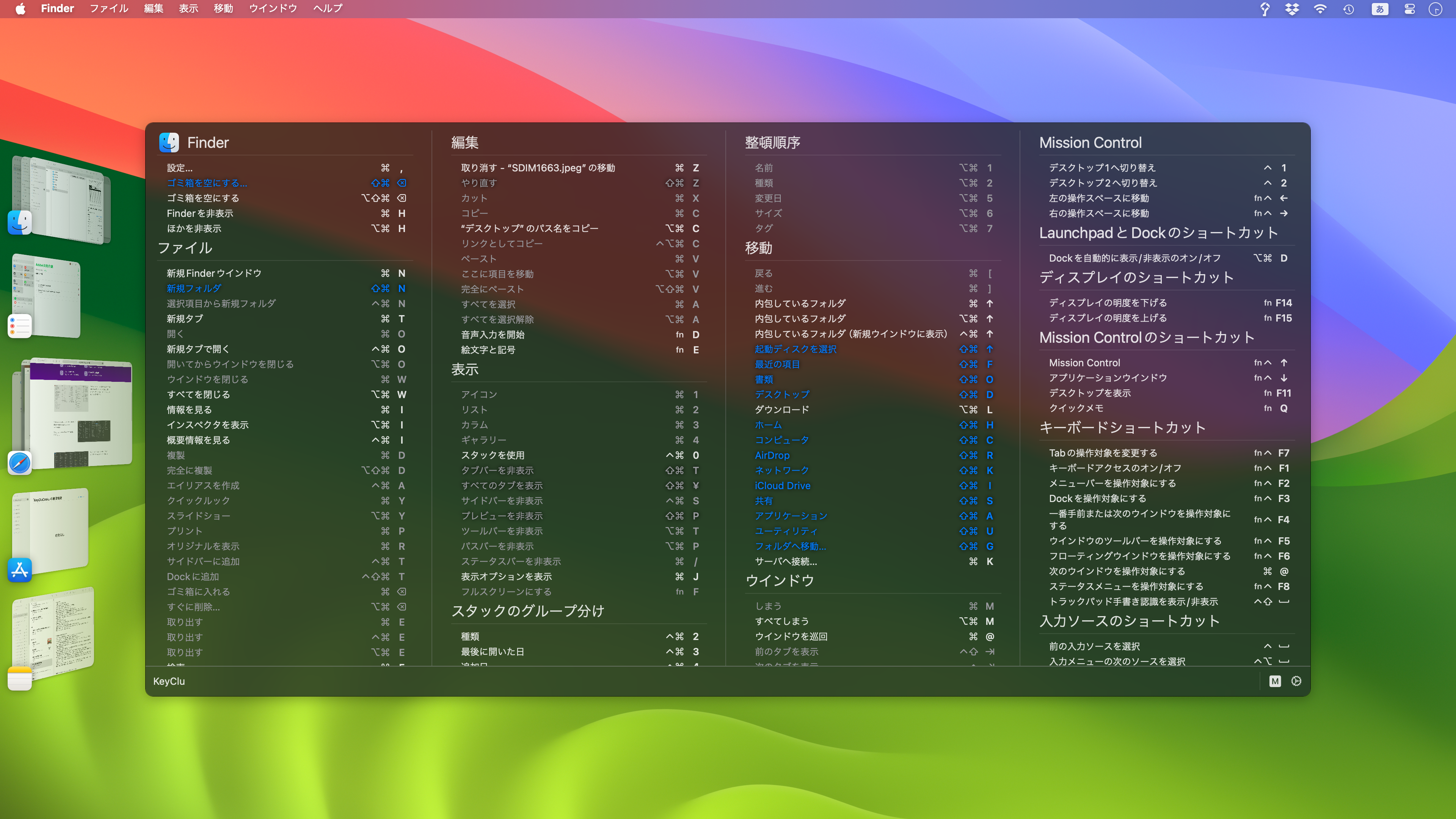Click the App Store icon on its thumbnail
Screen dimensions: 1456x819
pyautogui.click(x=20, y=571)
